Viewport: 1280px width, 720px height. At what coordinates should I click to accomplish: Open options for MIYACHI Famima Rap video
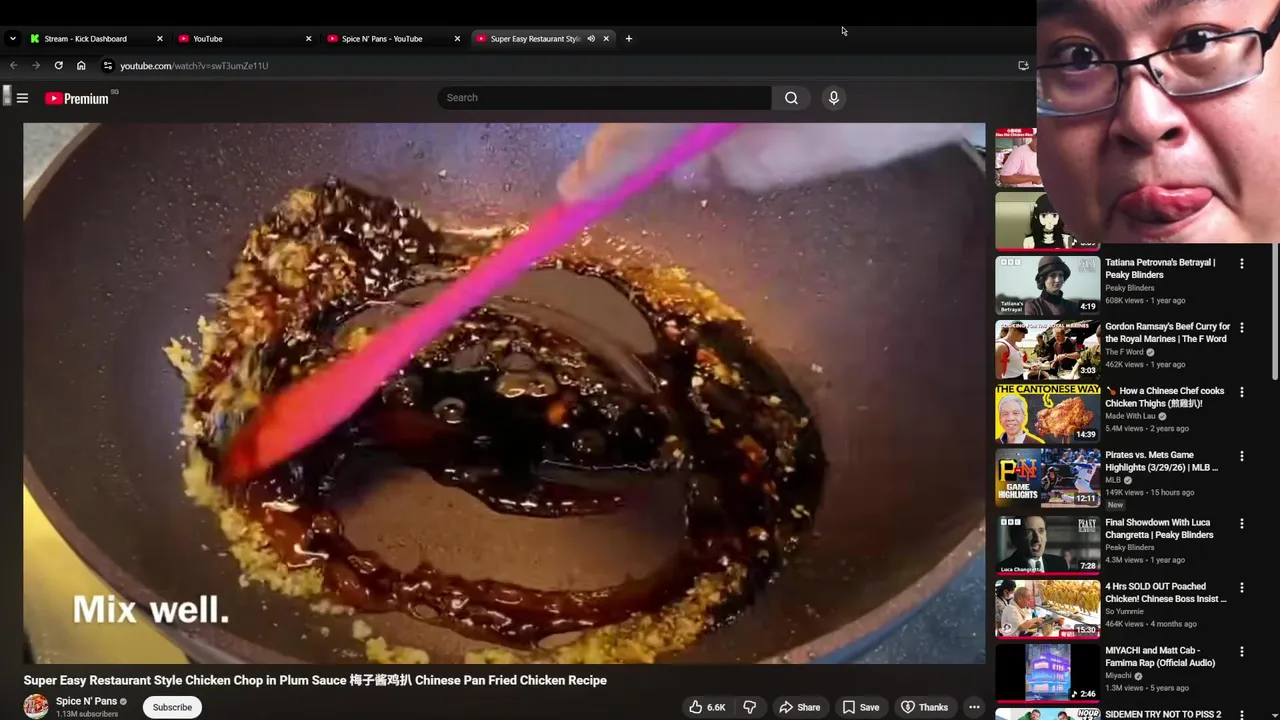click(1242, 652)
